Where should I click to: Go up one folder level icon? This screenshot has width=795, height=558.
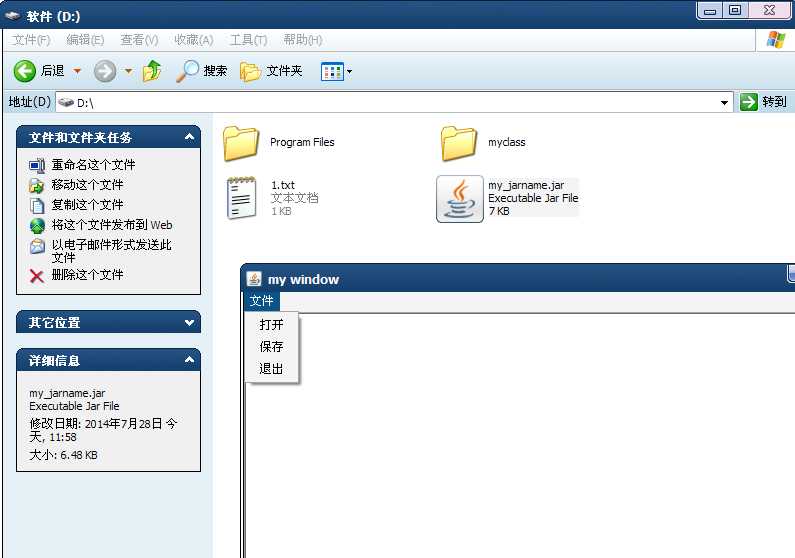click(152, 71)
